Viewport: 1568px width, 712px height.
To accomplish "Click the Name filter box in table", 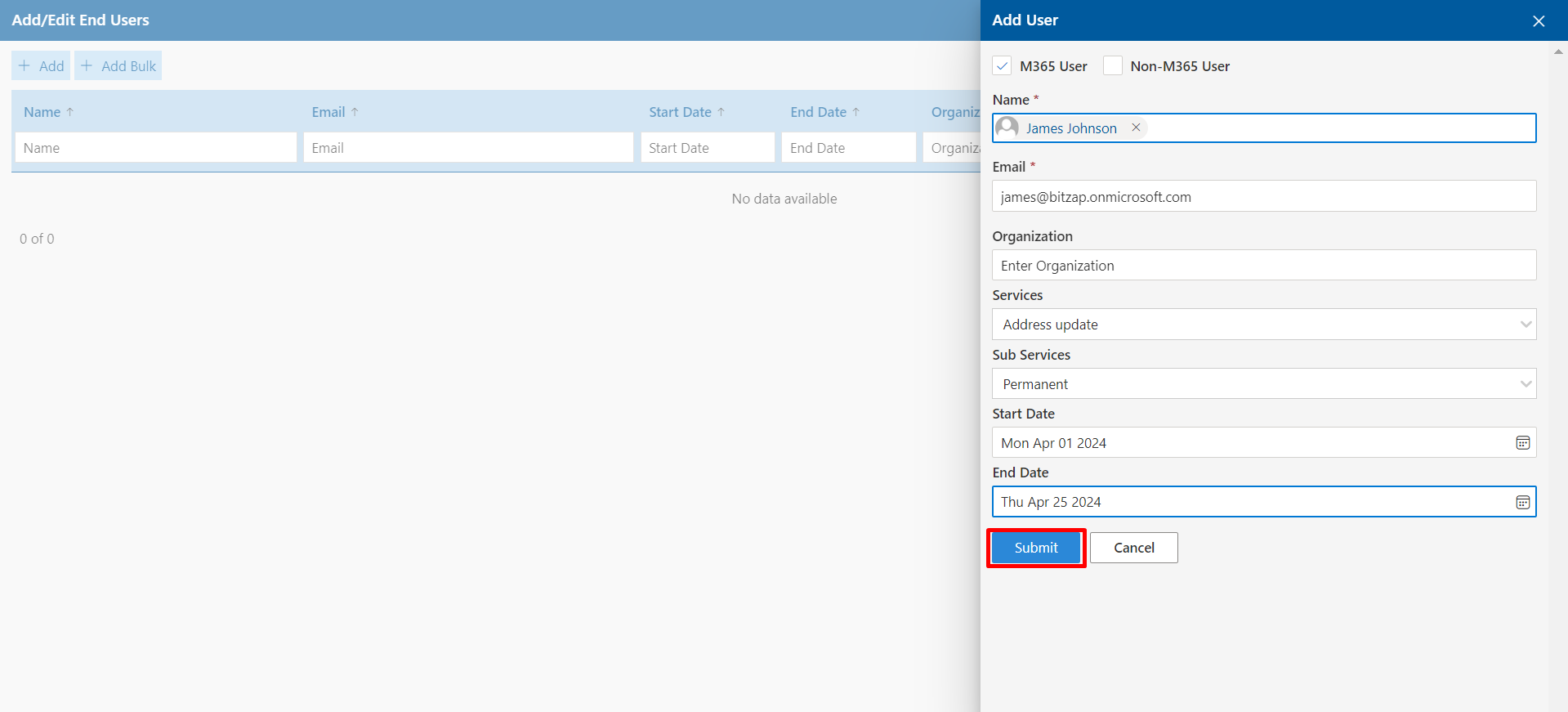I will (156, 148).
